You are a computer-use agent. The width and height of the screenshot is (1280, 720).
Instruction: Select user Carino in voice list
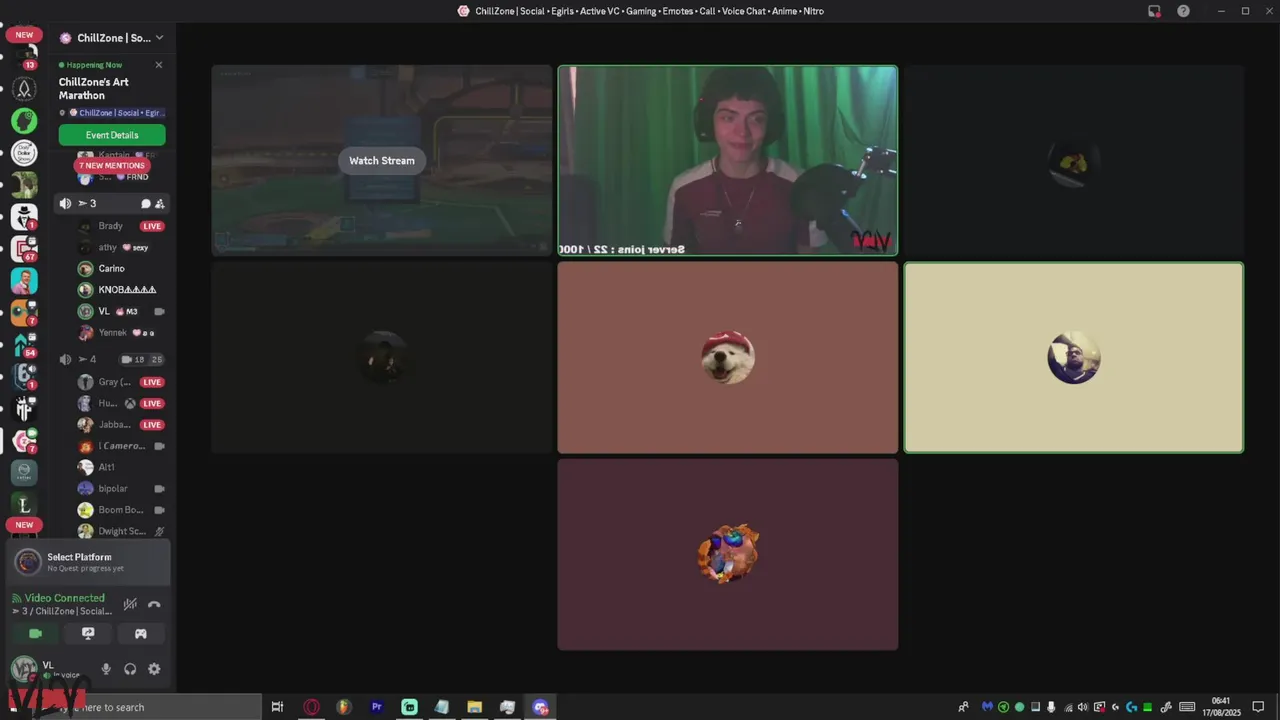[x=122, y=269]
